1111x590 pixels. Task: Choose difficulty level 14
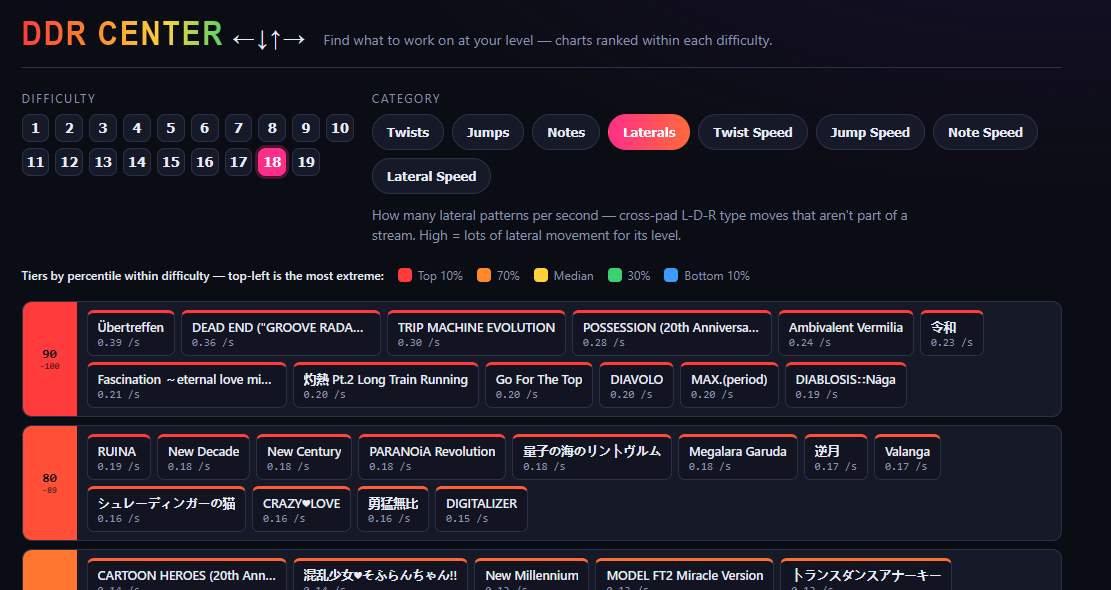point(137,162)
